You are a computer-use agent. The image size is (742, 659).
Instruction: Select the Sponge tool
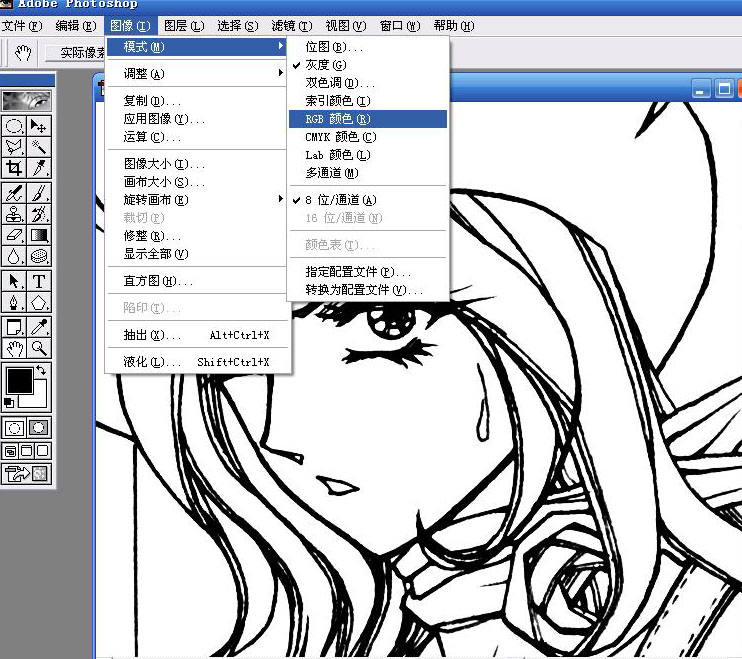click(39, 256)
